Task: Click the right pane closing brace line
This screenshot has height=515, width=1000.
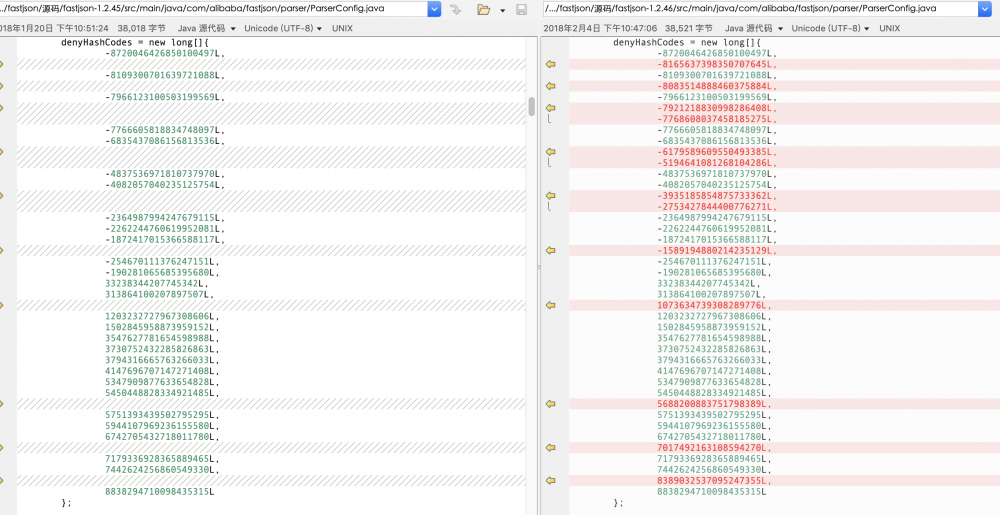Action: pos(618,503)
